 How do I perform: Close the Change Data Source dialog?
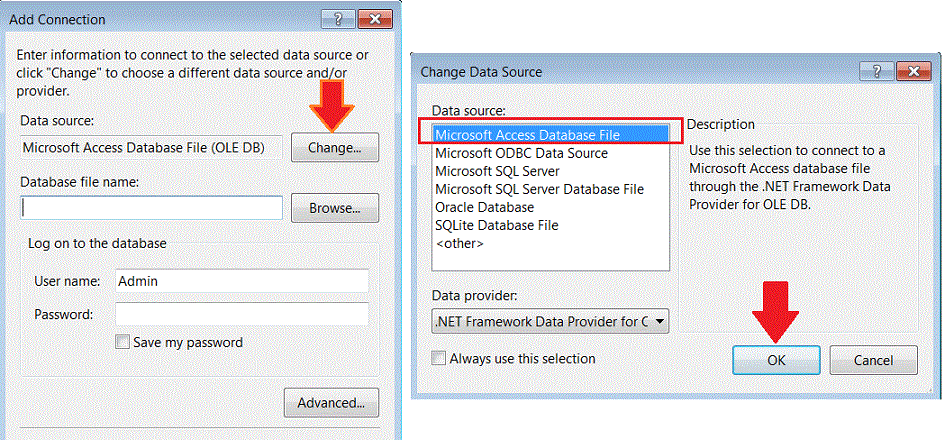915,71
